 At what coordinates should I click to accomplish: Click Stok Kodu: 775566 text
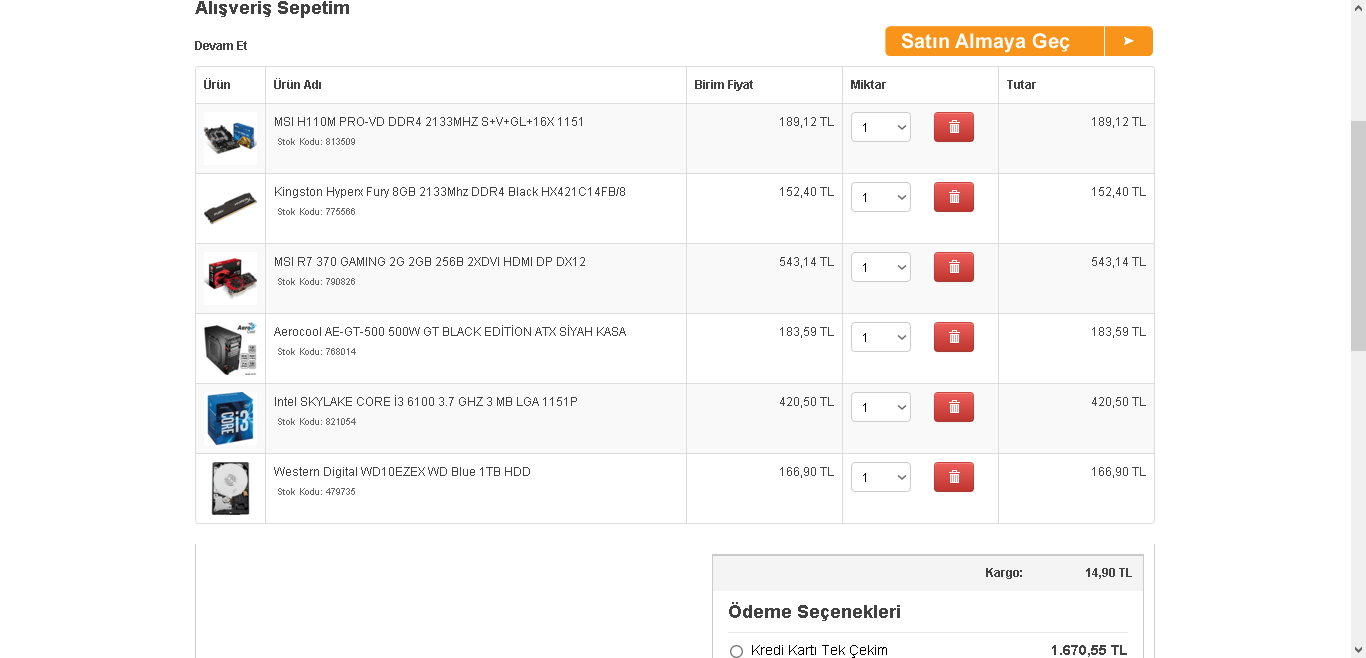316,212
